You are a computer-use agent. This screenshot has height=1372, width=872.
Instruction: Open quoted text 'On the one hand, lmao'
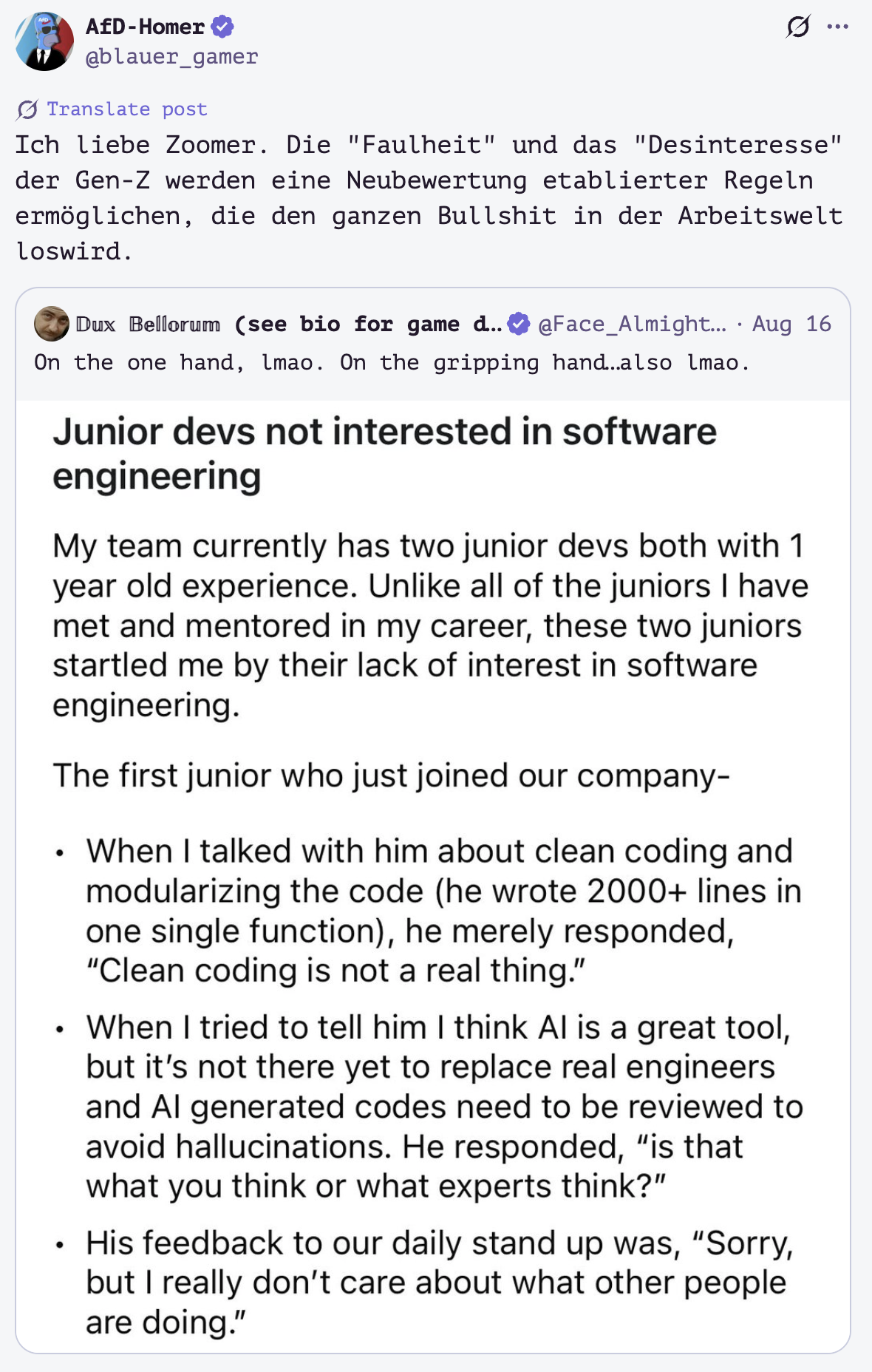(392, 362)
